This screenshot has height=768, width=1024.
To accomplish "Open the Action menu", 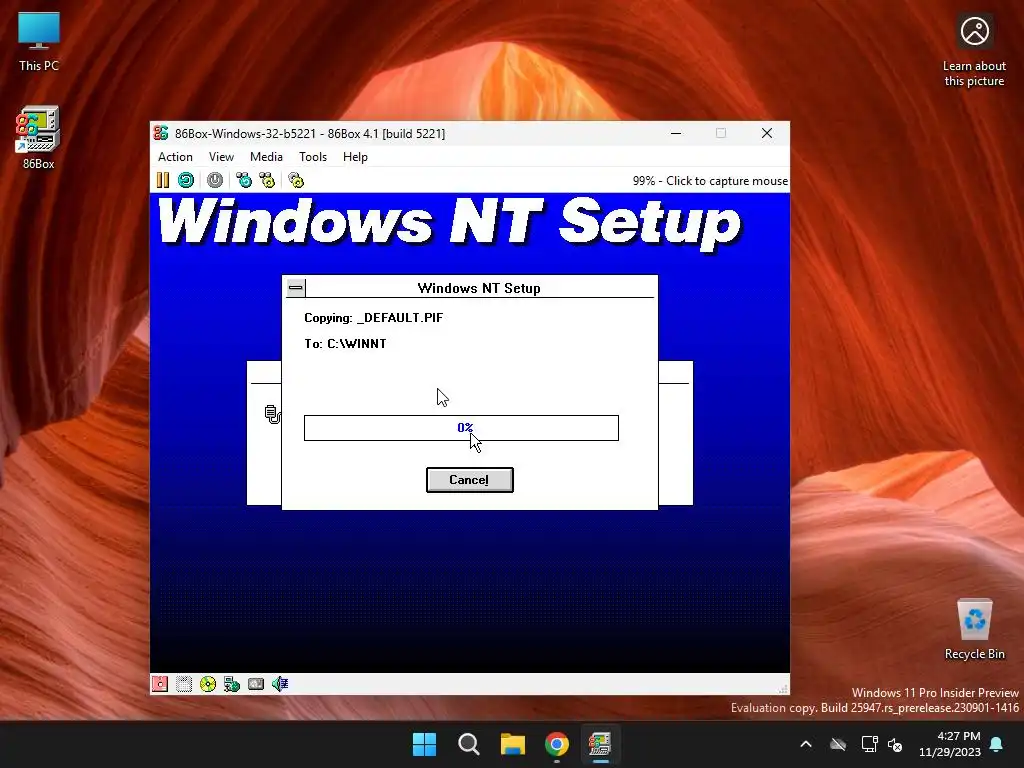I will tap(175, 157).
